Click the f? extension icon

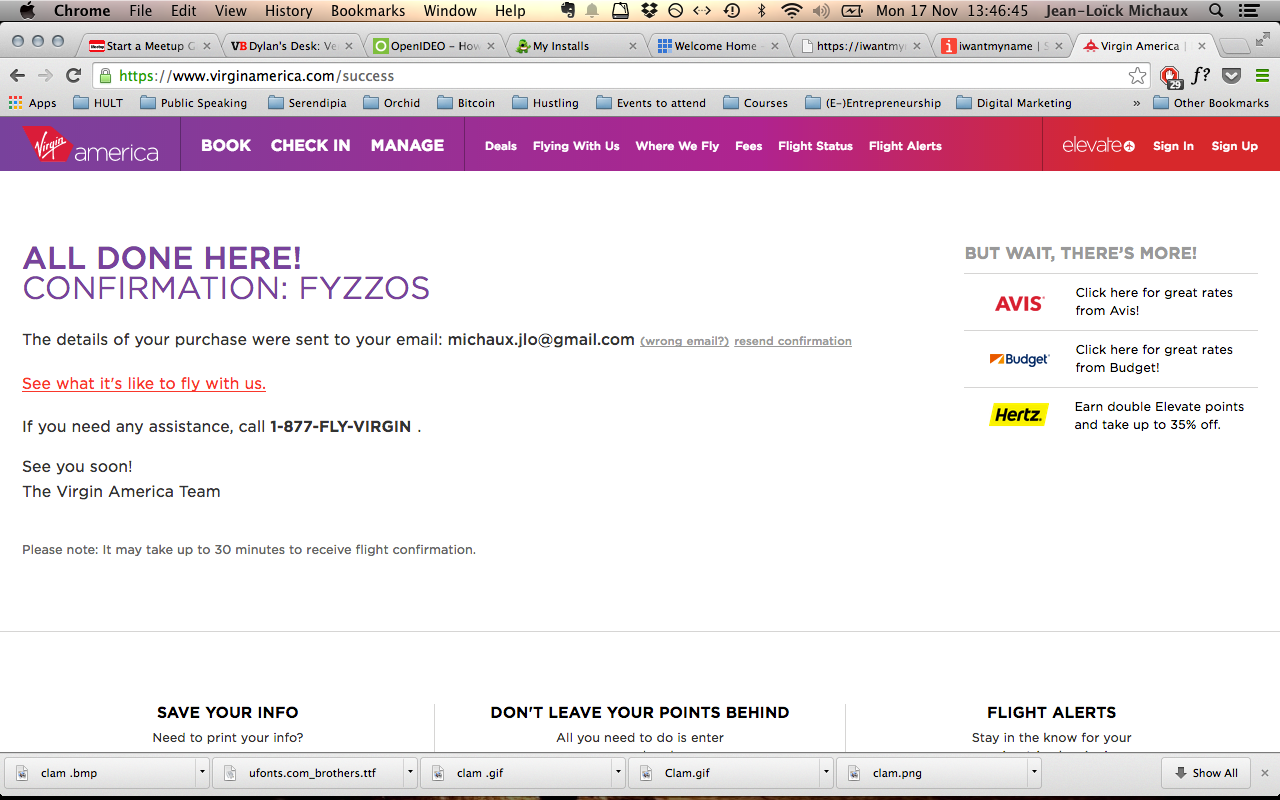[1201, 76]
